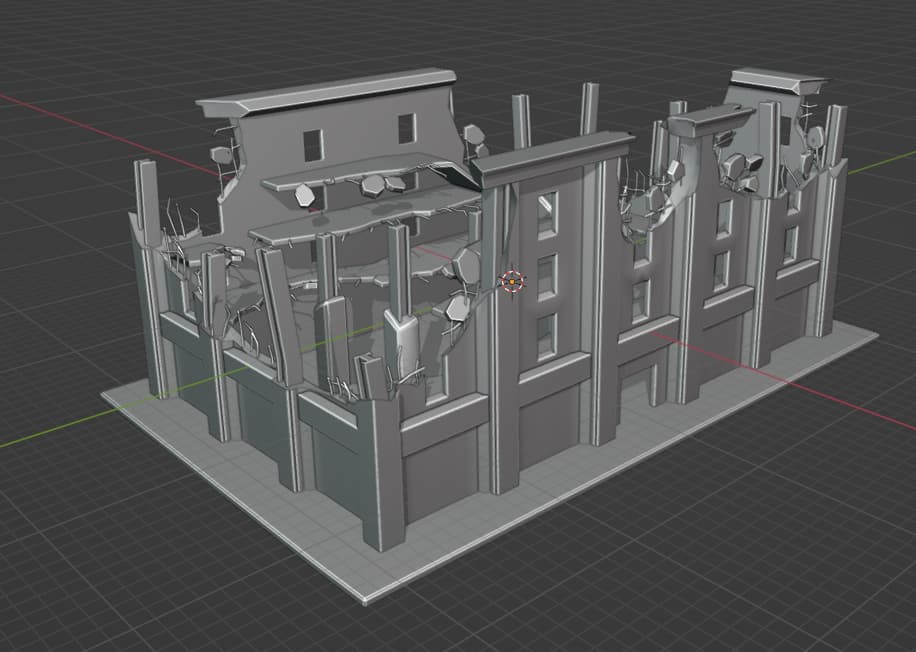Select the flat base plate under the ruins
916x652 pixels.
[x=490, y=462]
